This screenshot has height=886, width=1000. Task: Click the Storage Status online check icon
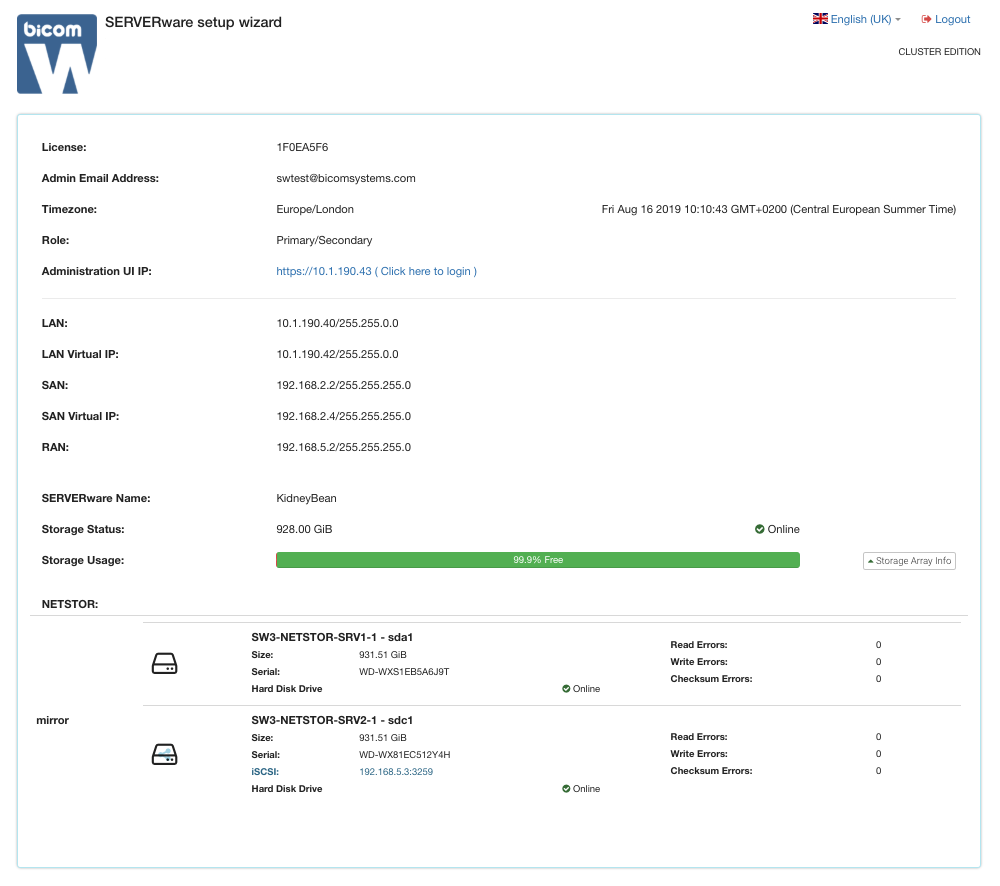[760, 529]
